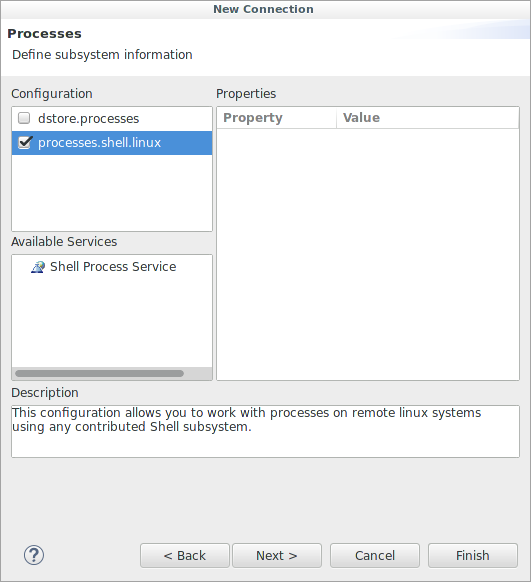
Task: Click inside the Description text box
Action: tap(265, 431)
